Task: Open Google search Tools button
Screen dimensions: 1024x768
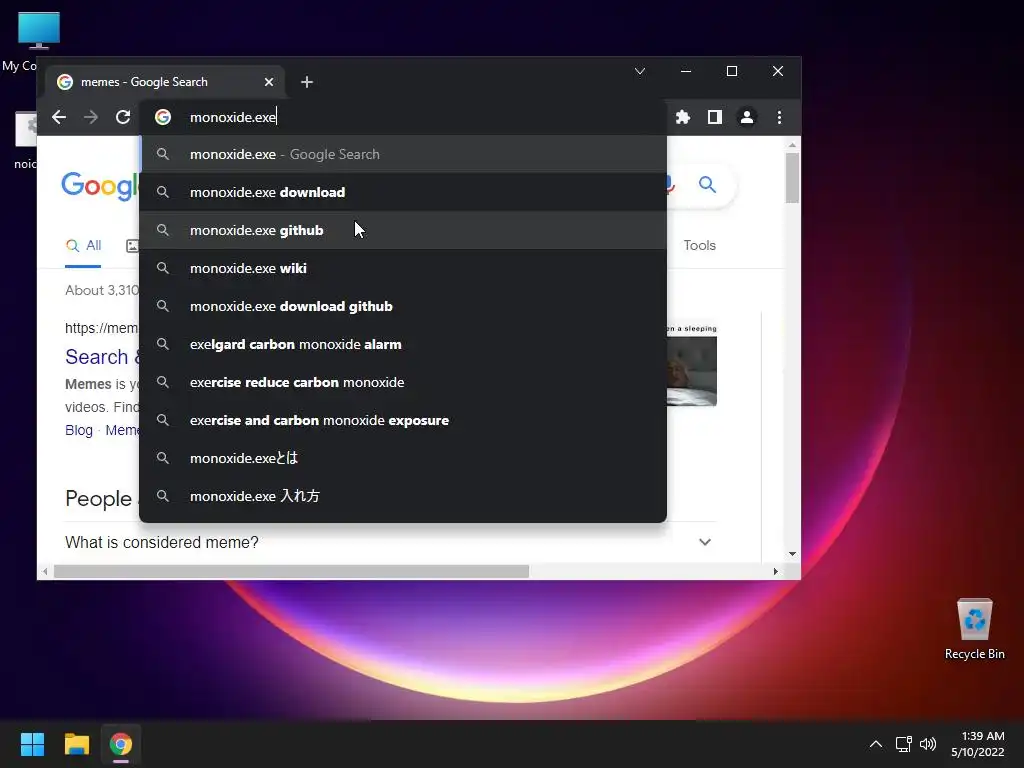Action: tap(699, 246)
